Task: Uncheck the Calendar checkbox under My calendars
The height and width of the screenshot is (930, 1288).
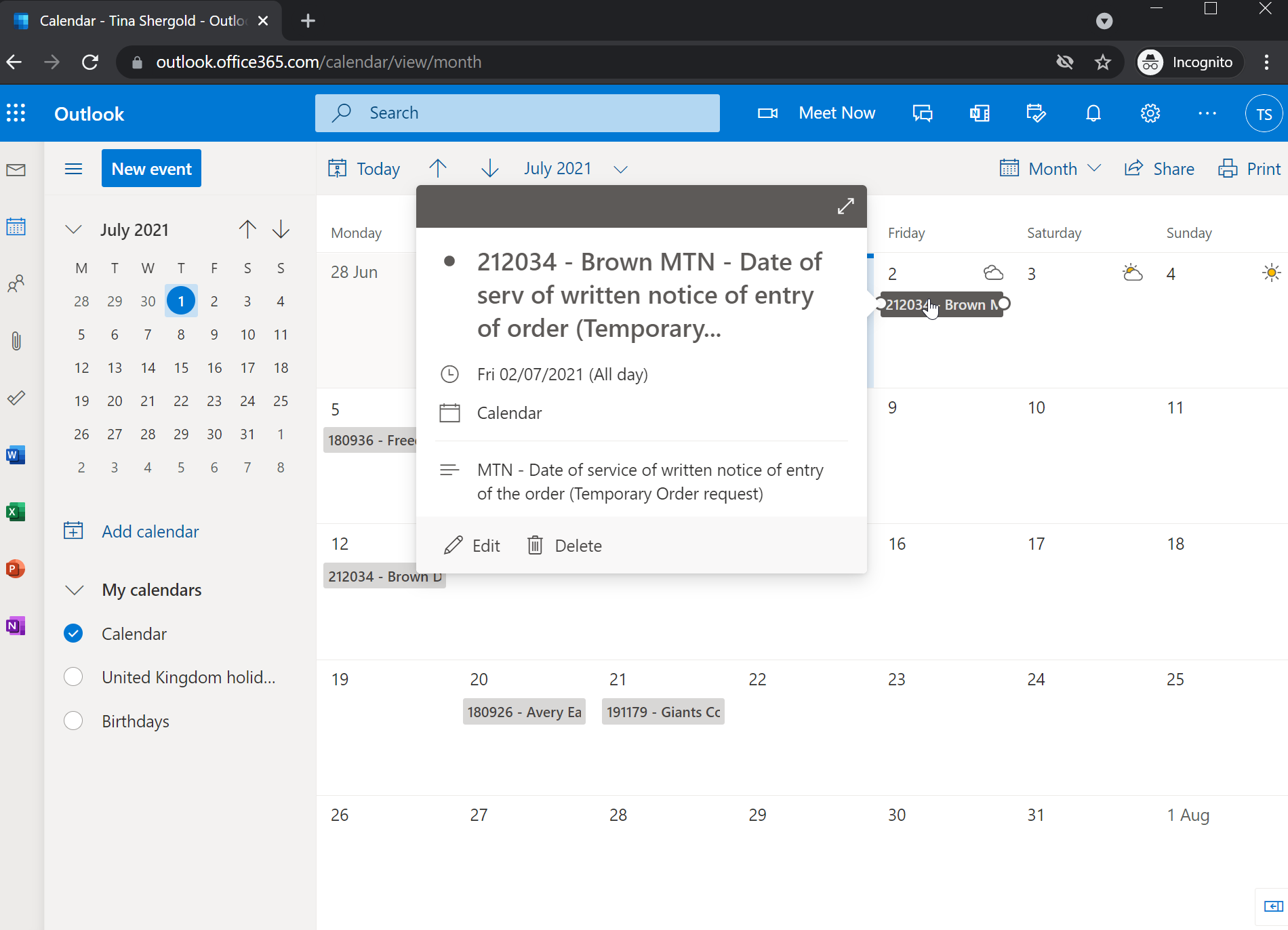Action: pyautogui.click(x=73, y=633)
